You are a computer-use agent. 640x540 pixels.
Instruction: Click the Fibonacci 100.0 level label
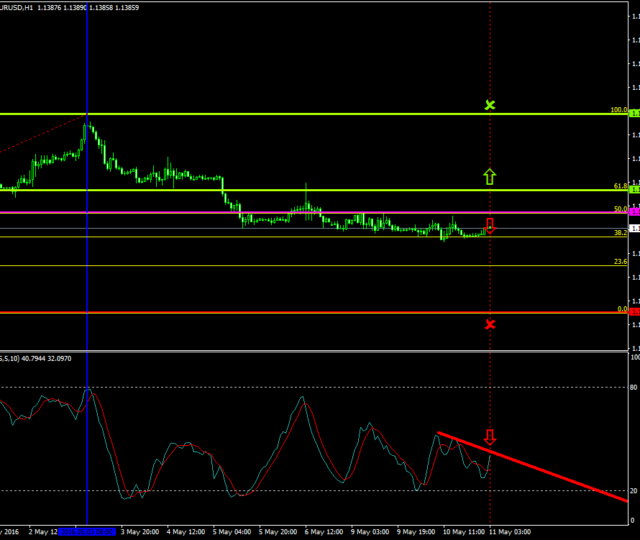(x=619, y=110)
